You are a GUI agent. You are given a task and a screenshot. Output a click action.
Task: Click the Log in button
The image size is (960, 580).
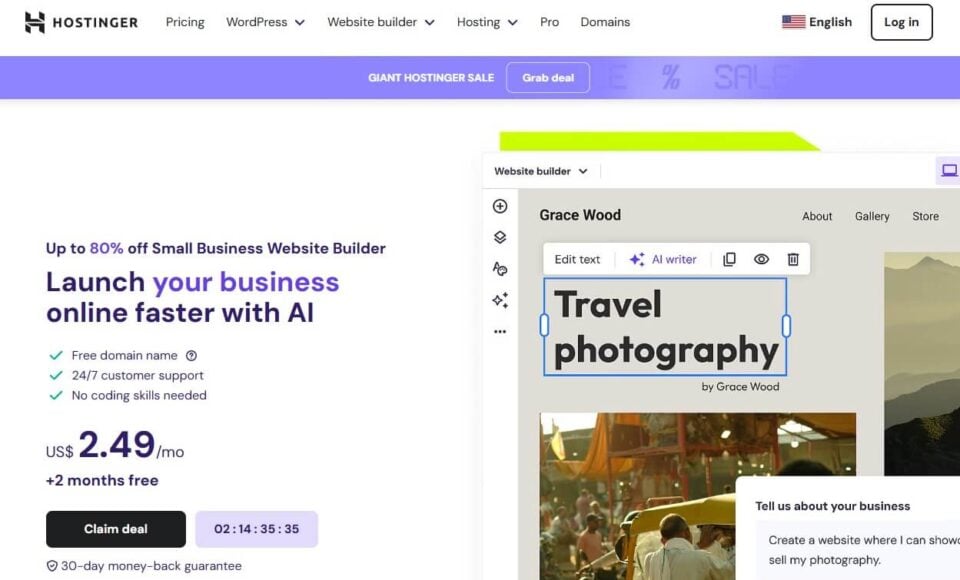(901, 22)
